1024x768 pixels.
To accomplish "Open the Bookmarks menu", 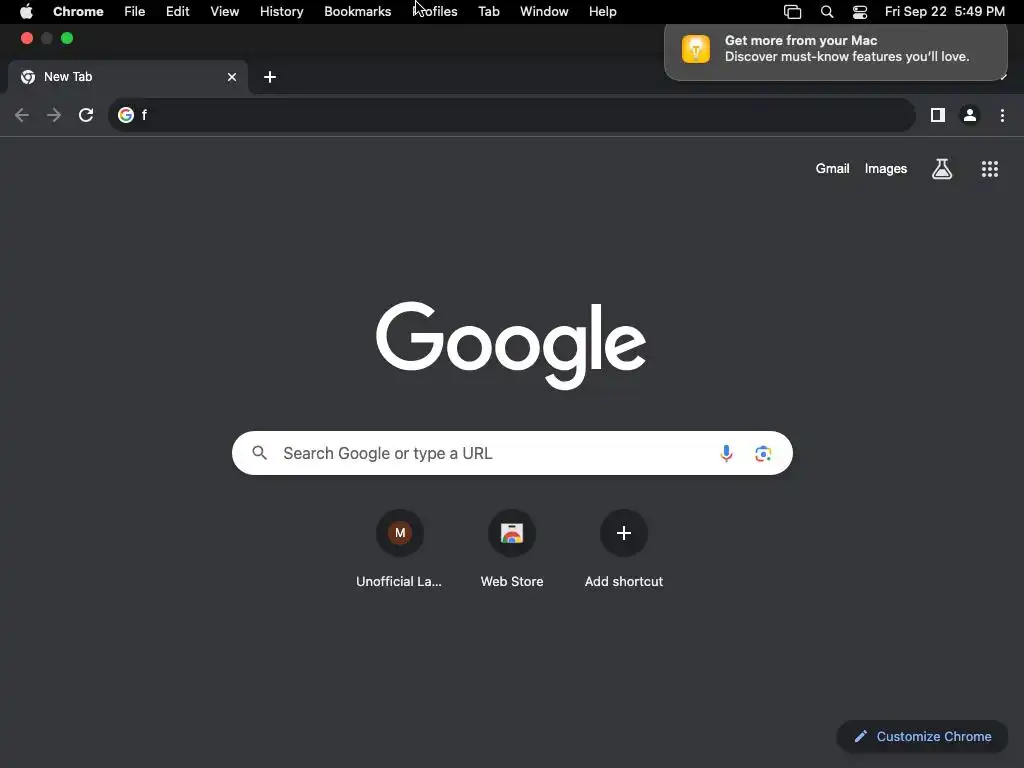I will click(358, 12).
